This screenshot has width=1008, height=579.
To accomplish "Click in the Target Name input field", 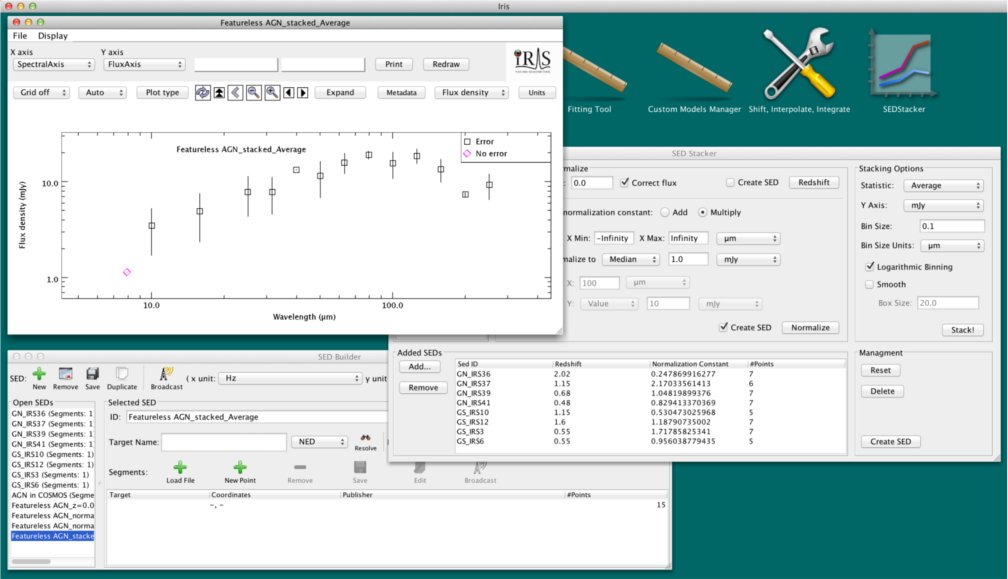I will 224,441.
